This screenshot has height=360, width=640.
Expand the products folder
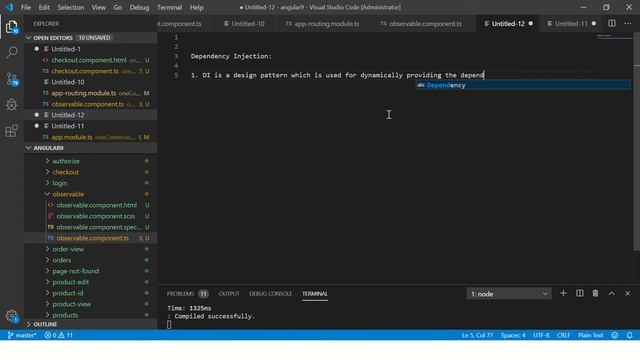coord(65,315)
